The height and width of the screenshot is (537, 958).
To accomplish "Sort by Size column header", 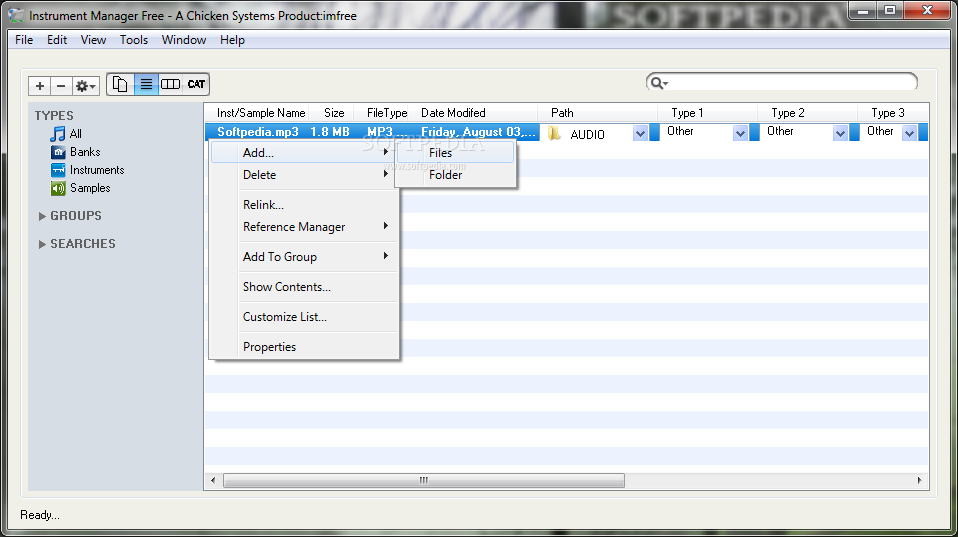I will 334,113.
